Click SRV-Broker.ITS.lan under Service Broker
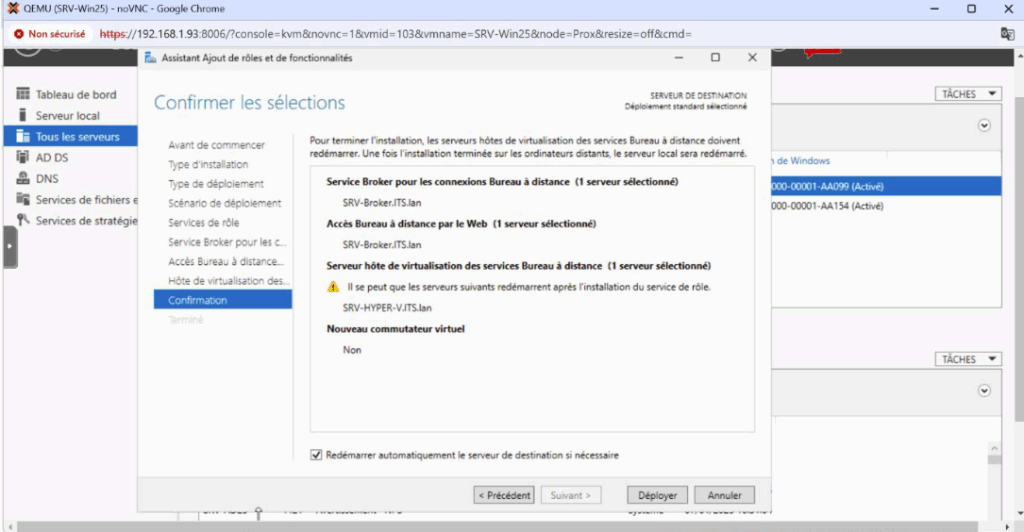The height and width of the screenshot is (532, 1024). tap(382, 203)
